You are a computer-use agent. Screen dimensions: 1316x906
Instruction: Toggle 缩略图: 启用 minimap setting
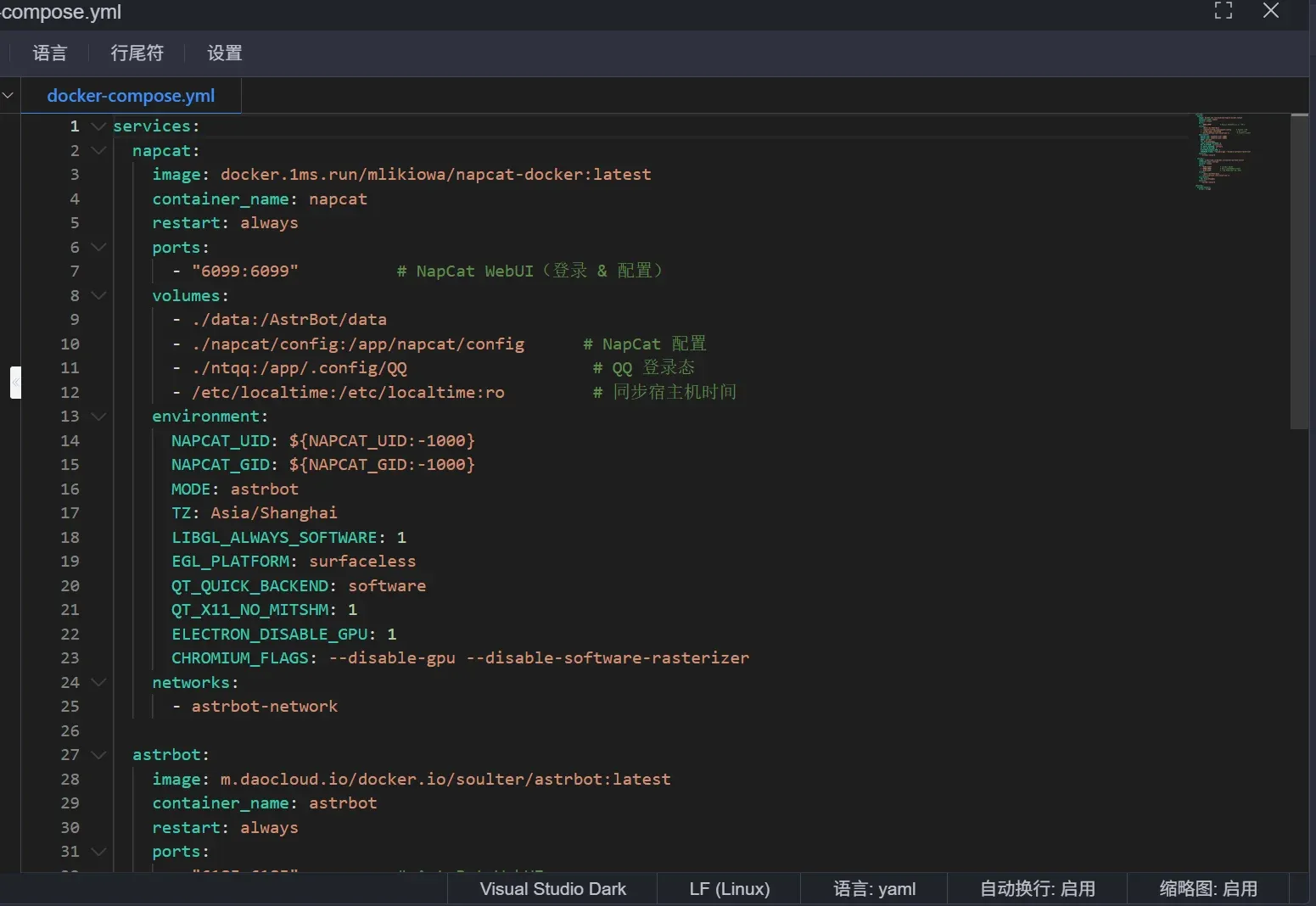(x=1208, y=889)
